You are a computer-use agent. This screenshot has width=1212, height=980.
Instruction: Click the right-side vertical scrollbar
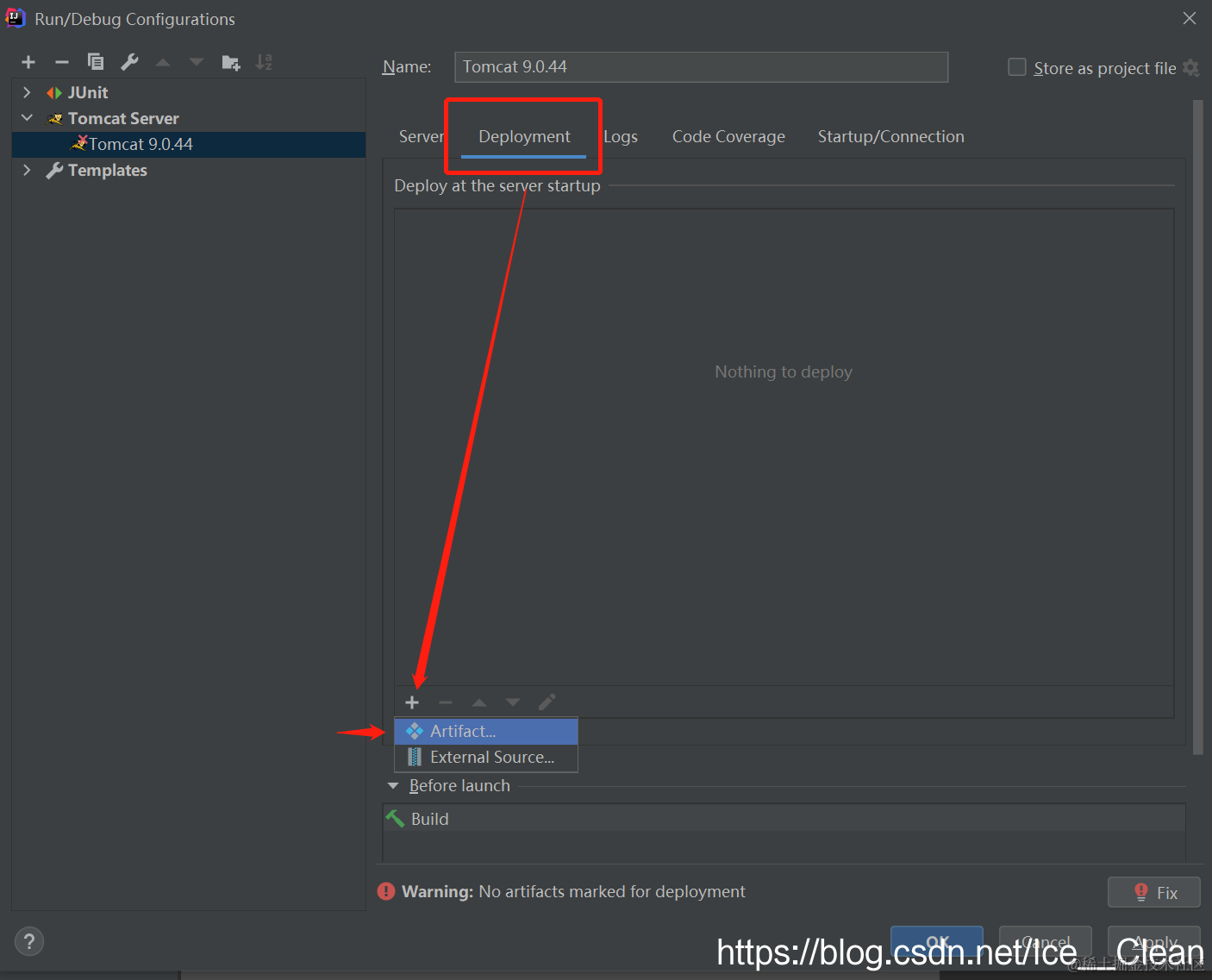tap(1197, 427)
